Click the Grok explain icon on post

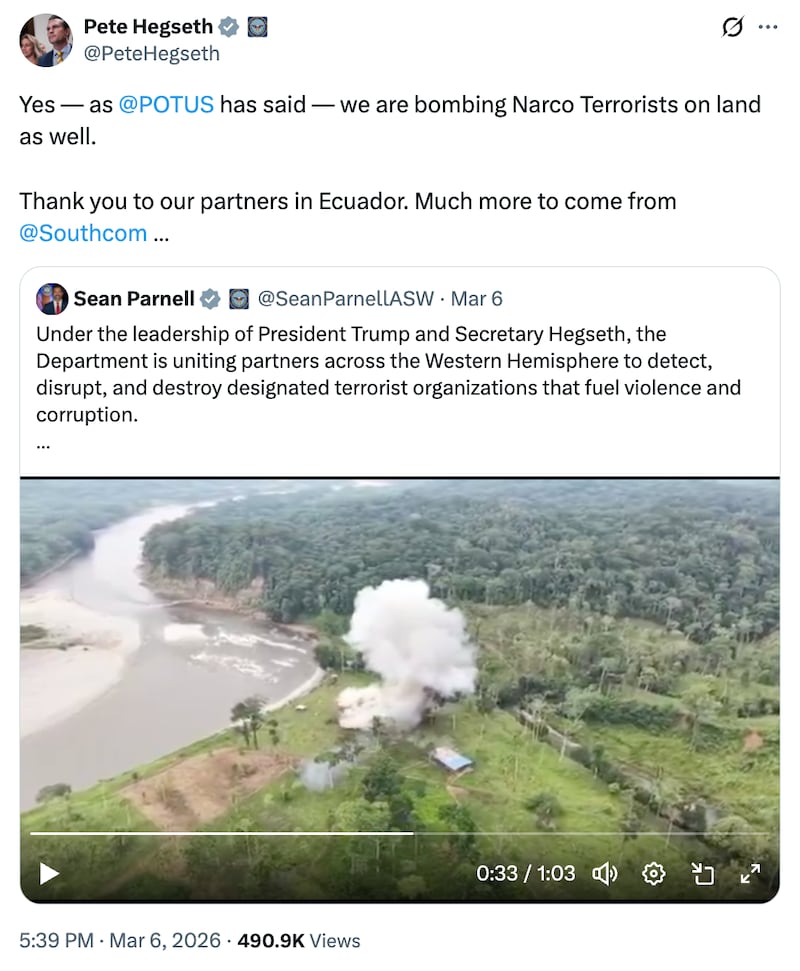733,28
